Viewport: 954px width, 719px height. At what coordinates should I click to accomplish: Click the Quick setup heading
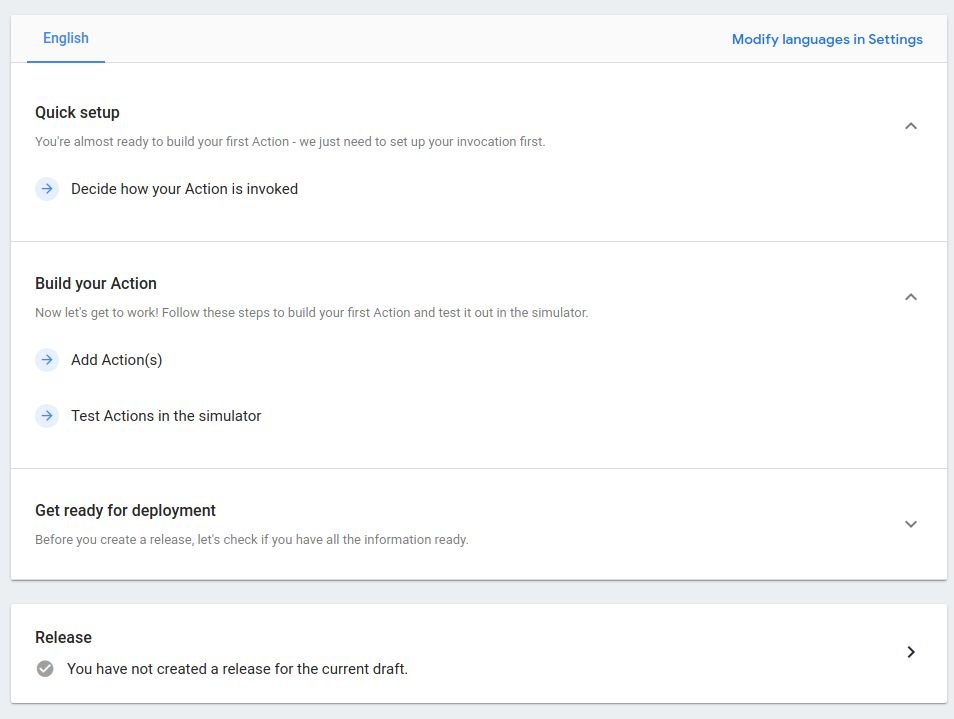click(x=77, y=113)
